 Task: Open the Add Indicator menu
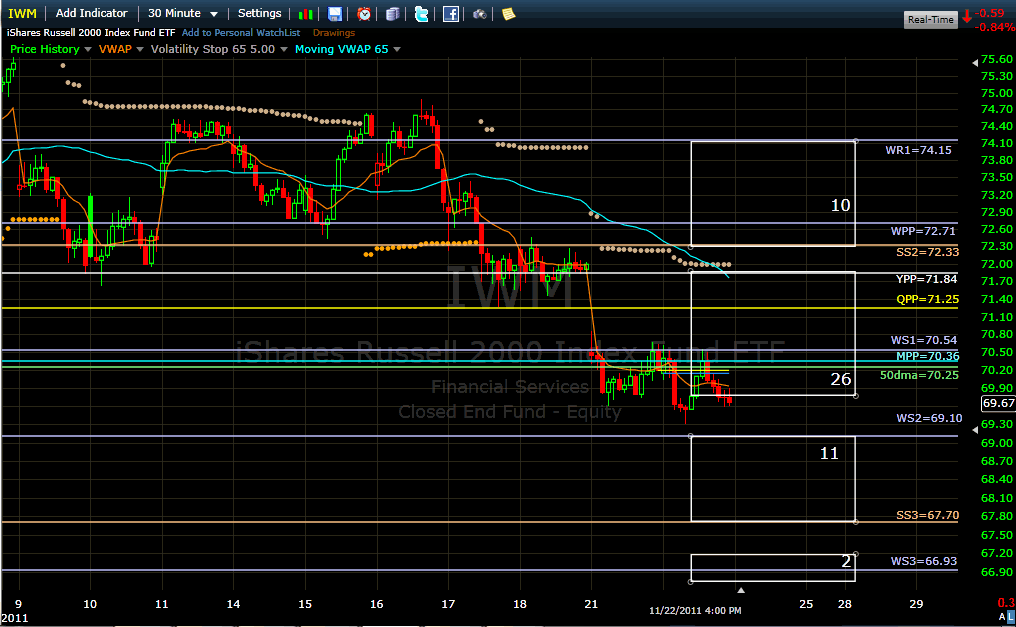pos(91,13)
